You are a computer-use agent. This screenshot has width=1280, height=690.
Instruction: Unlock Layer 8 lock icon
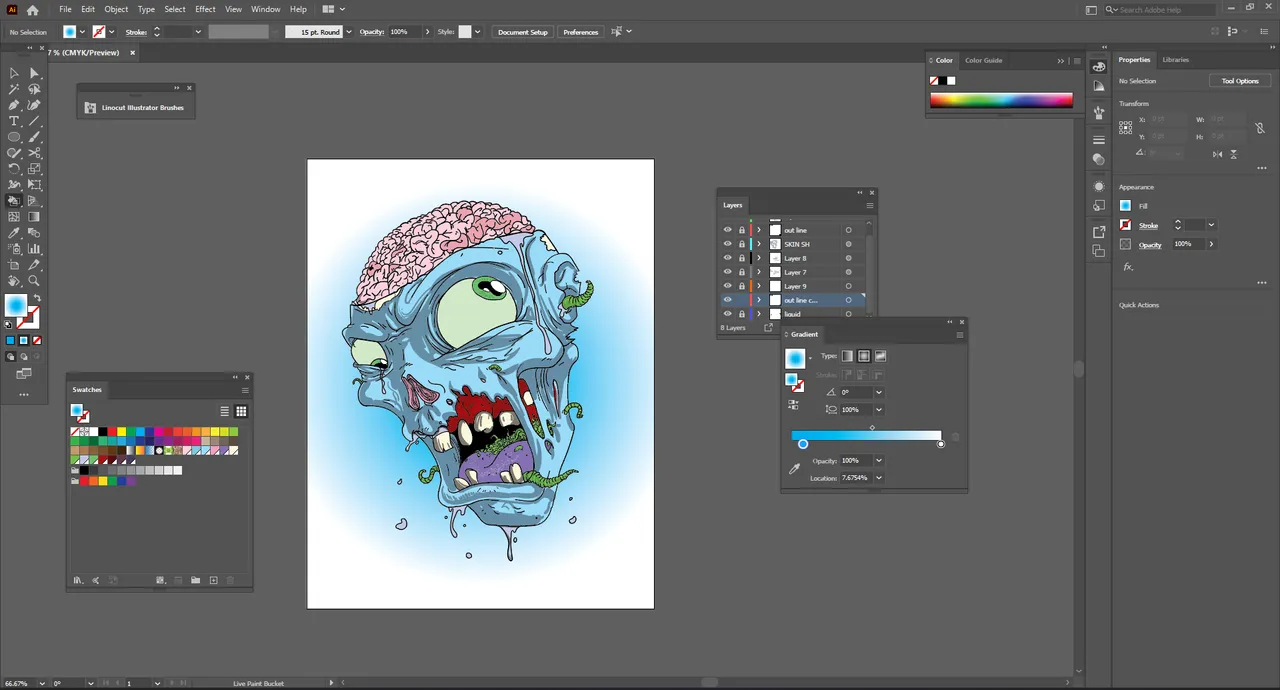(x=741, y=258)
